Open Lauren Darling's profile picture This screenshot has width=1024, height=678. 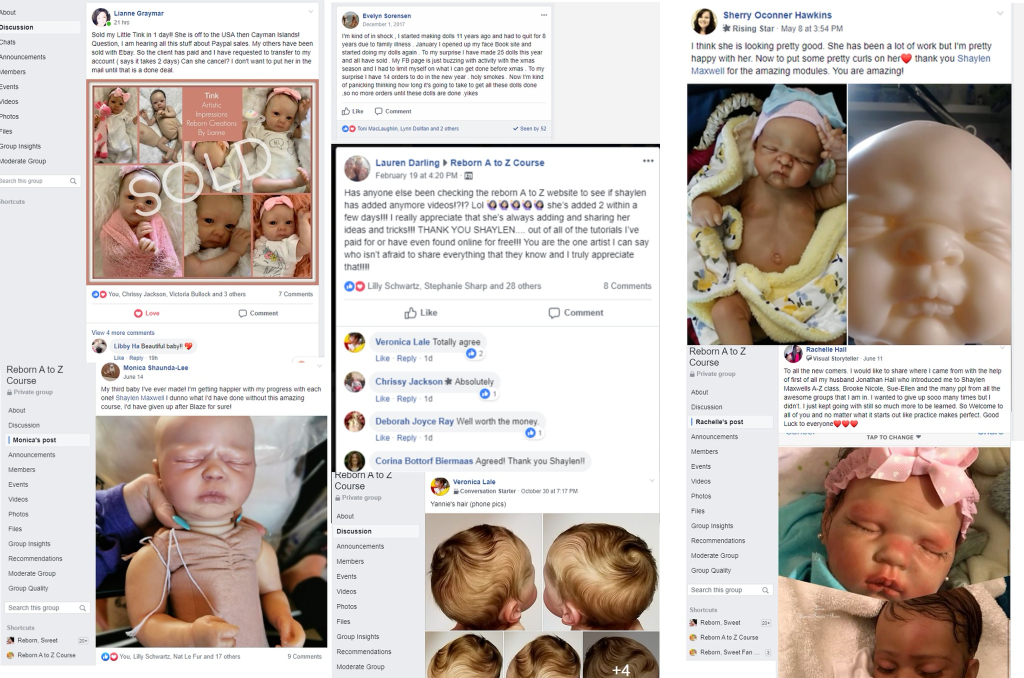357,169
